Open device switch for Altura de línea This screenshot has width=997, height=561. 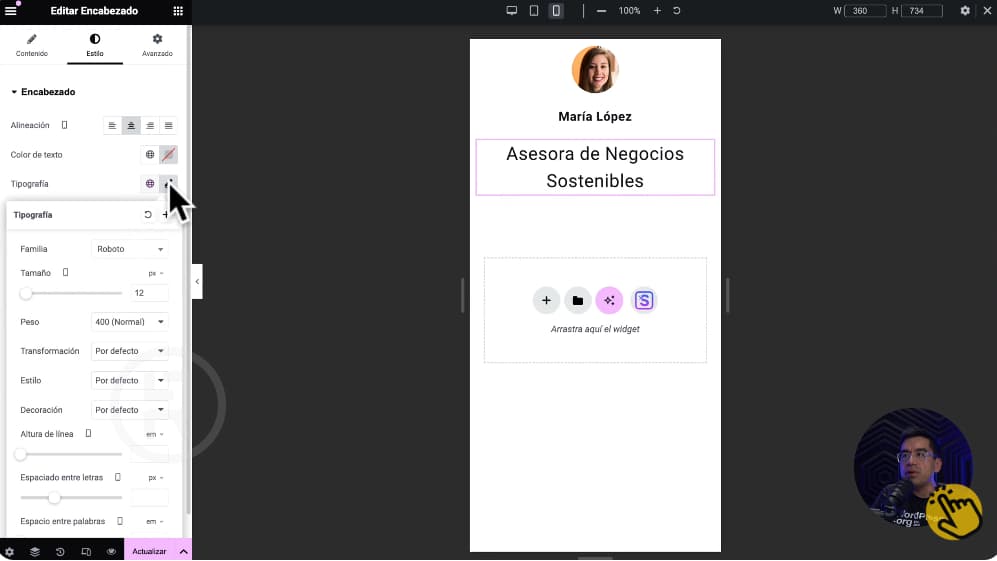88,434
